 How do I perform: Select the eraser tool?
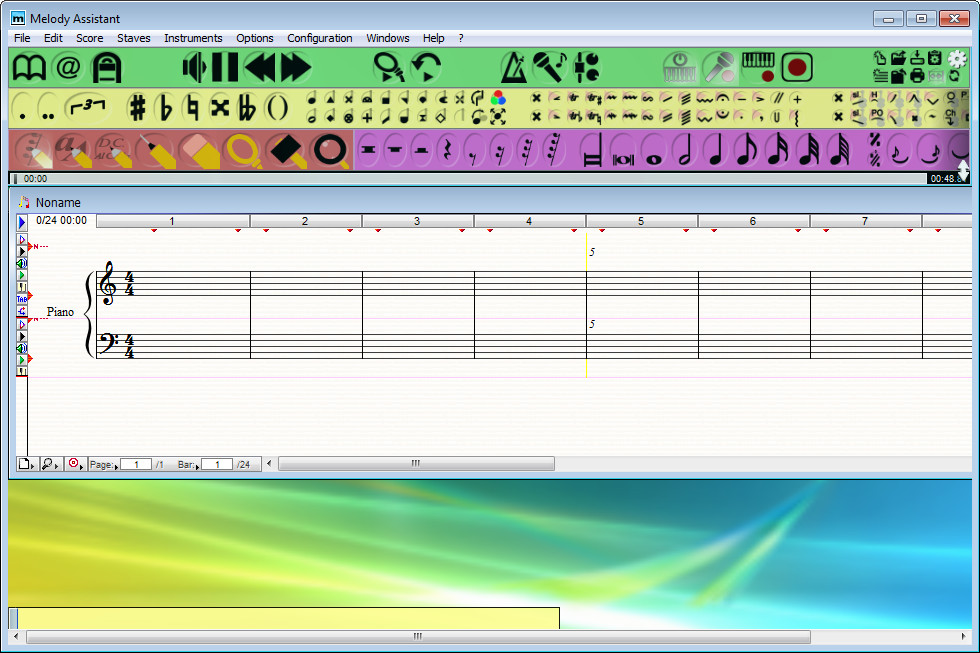click(199, 151)
